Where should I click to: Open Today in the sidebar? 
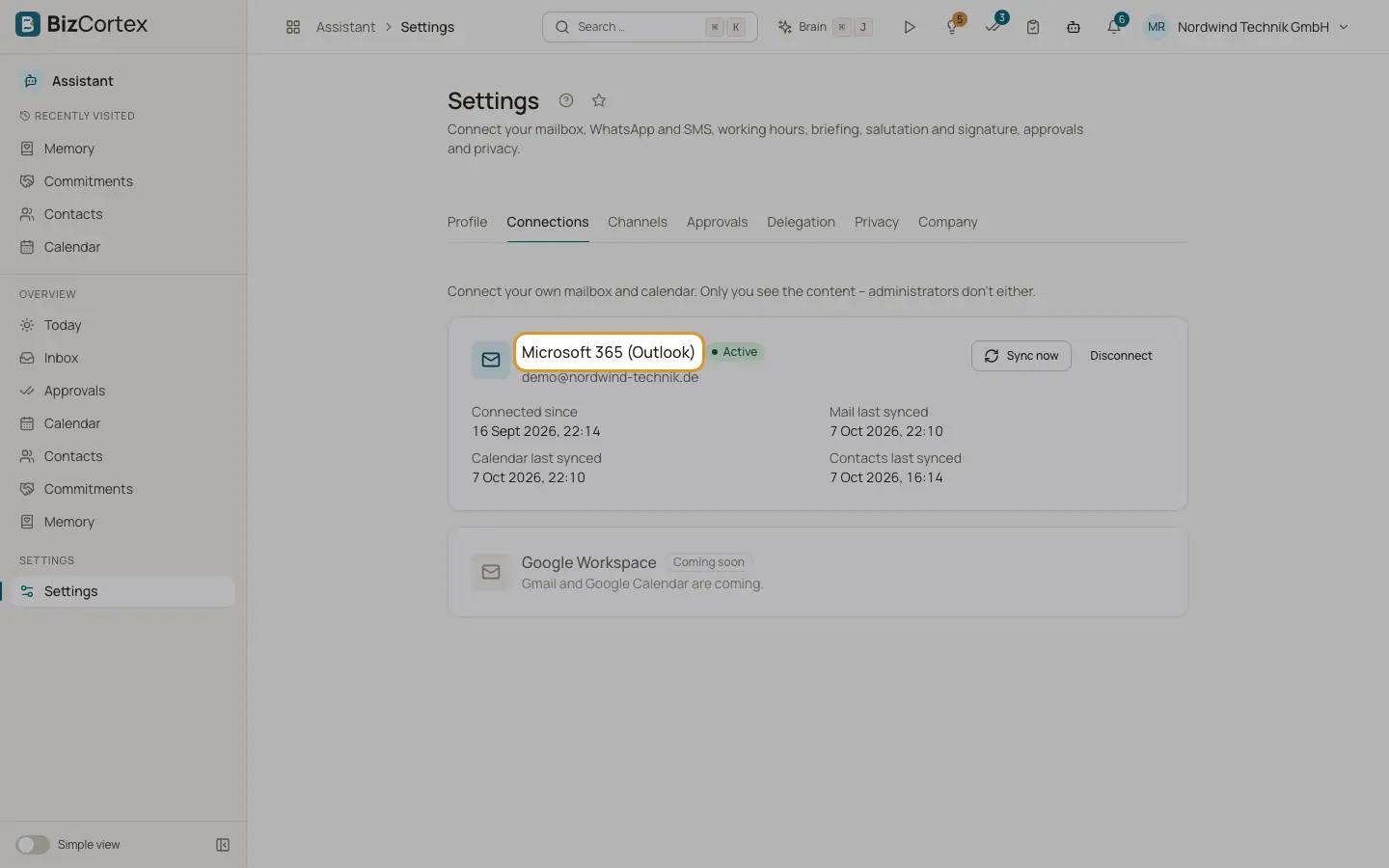(123, 325)
